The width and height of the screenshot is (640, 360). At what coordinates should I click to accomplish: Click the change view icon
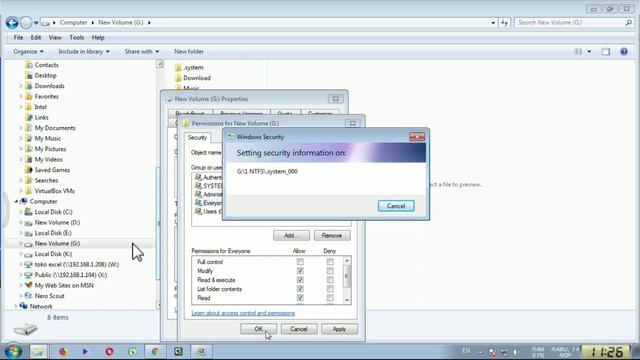[578, 51]
